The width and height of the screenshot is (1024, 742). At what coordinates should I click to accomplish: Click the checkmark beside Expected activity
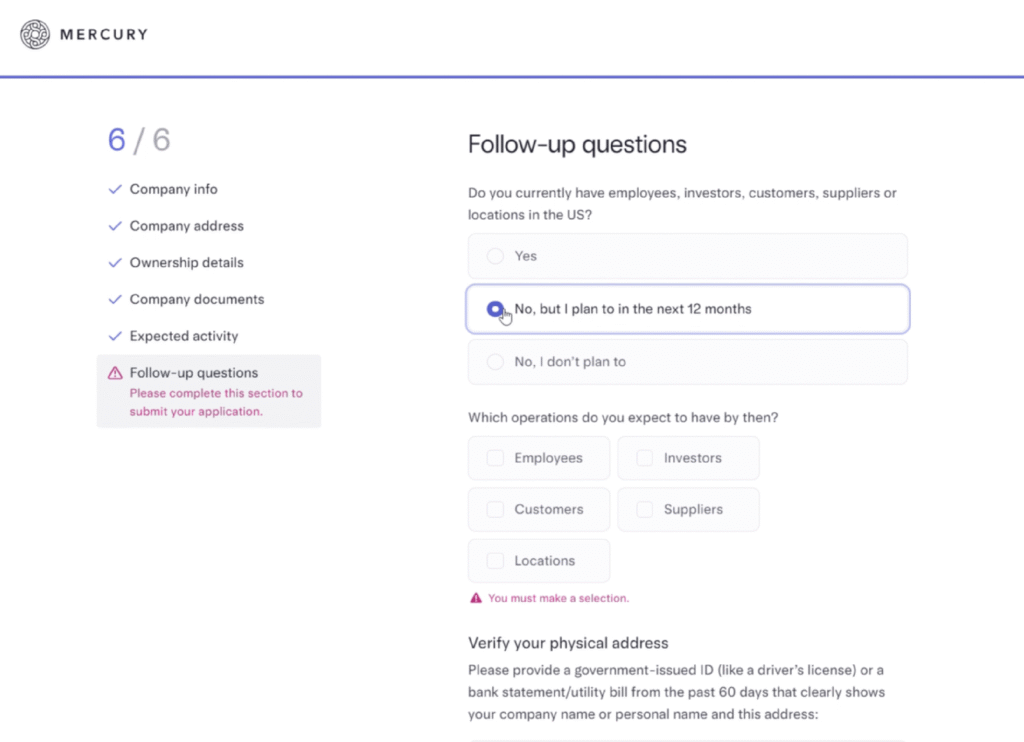(x=115, y=337)
